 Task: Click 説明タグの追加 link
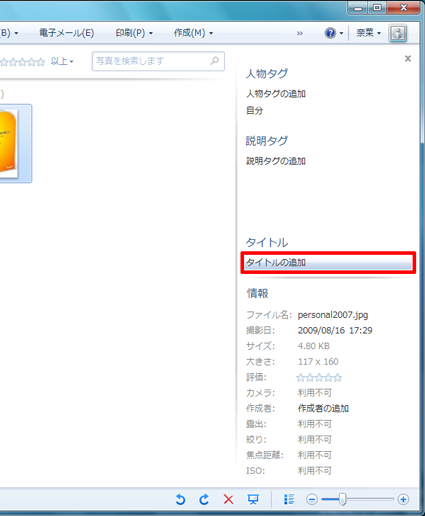point(276,161)
